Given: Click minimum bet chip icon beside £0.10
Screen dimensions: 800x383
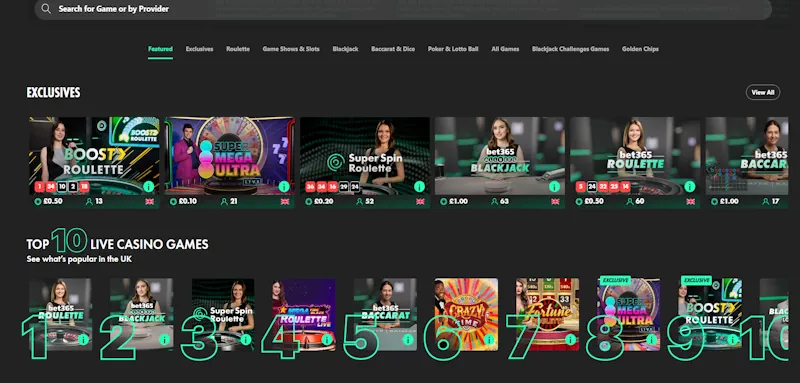Looking at the screenshot, I should point(173,201).
